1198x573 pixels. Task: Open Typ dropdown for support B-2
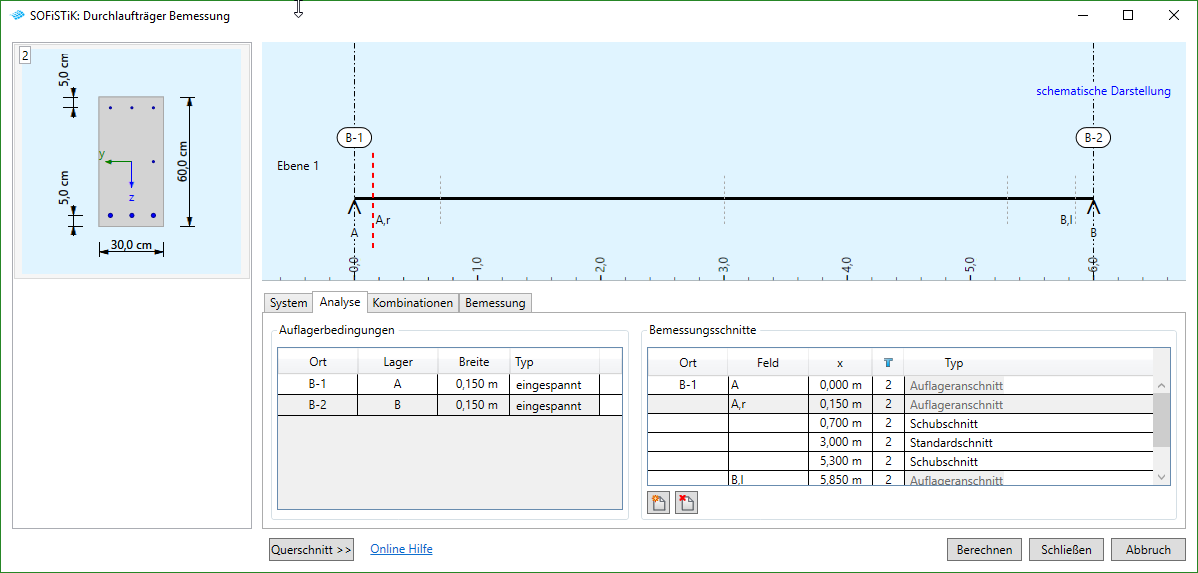click(x=555, y=405)
